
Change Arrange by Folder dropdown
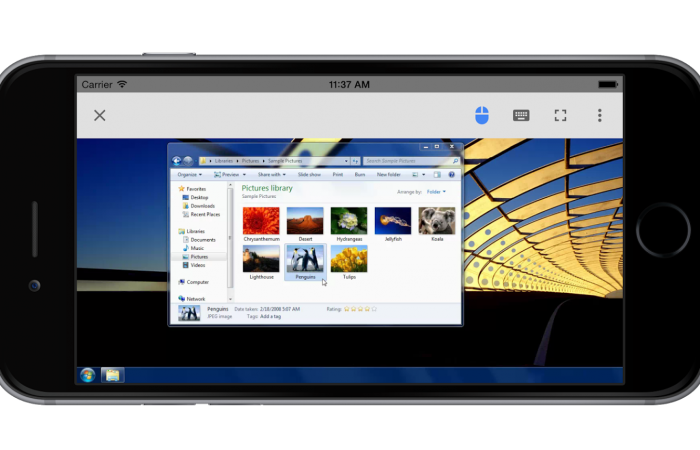point(436,191)
